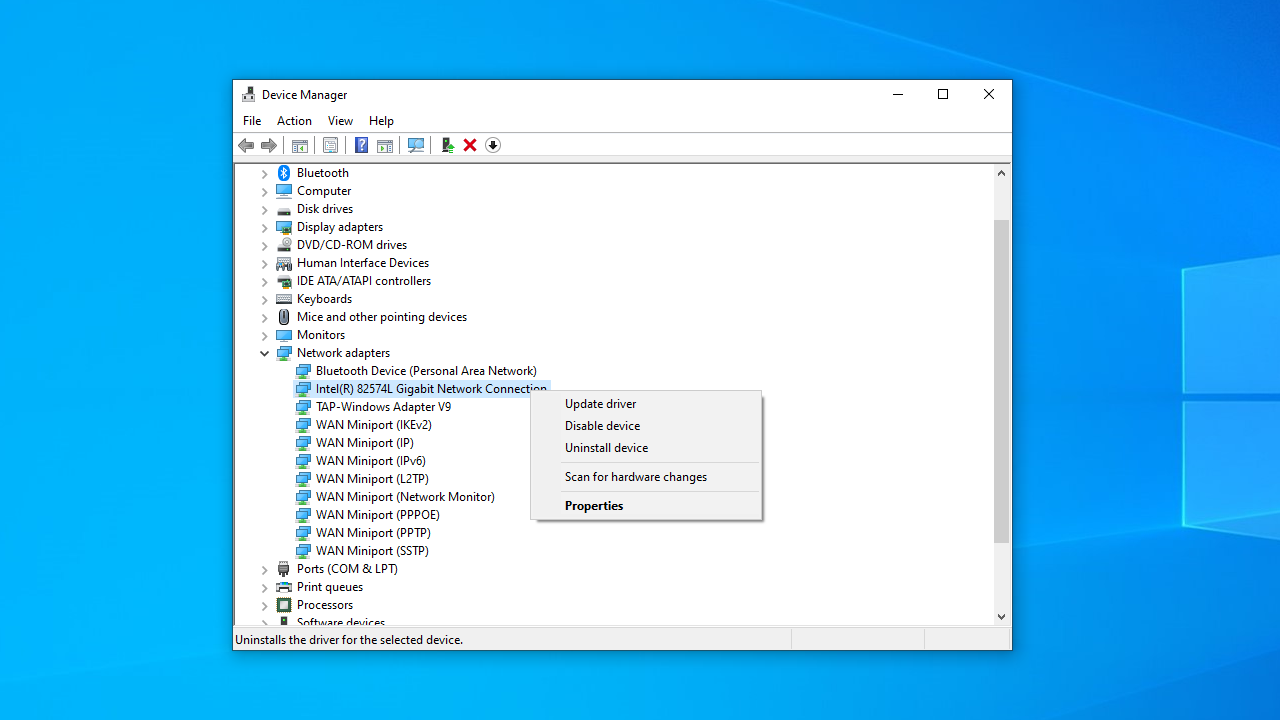Screen dimensions: 1280x720
Task: Click the red X Uninstall device icon
Action: pyautogui.click(x=470, y=145)
